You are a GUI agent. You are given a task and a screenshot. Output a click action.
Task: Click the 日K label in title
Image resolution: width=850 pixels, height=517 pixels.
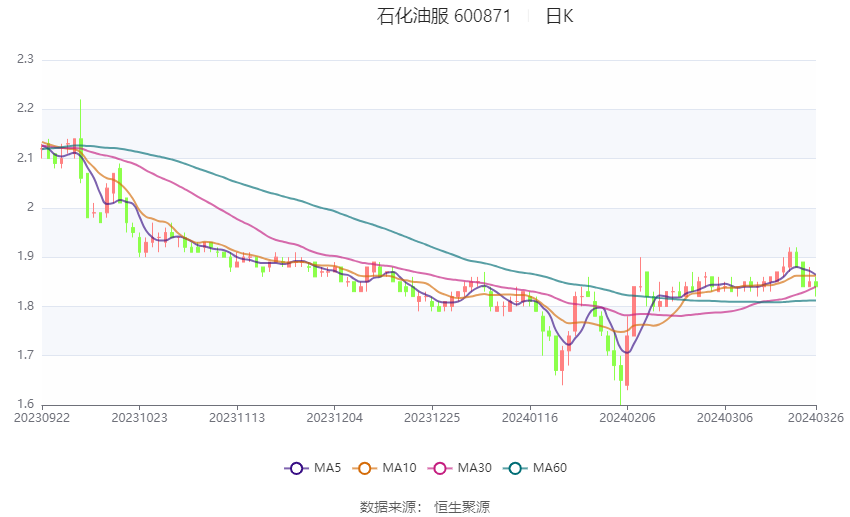pyautogui.click(x=559, y=16)
